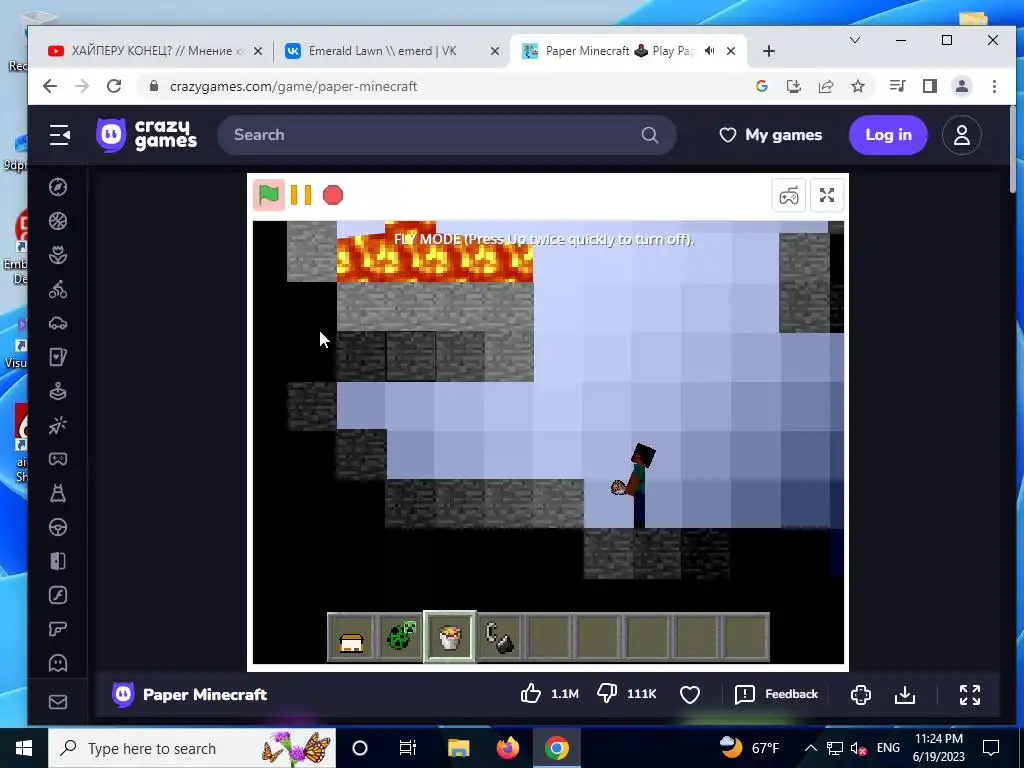Open the gamepad controller category in sidebar
This screenshot has height=768, width=1024.
[58, 459]
